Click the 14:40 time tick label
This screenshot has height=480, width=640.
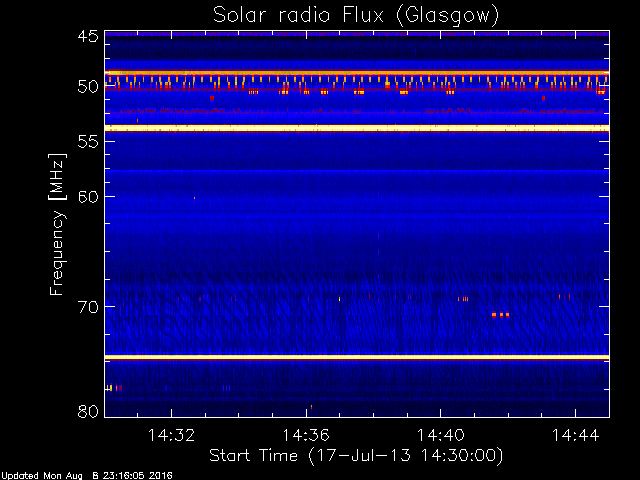click(x=441, y=435)
